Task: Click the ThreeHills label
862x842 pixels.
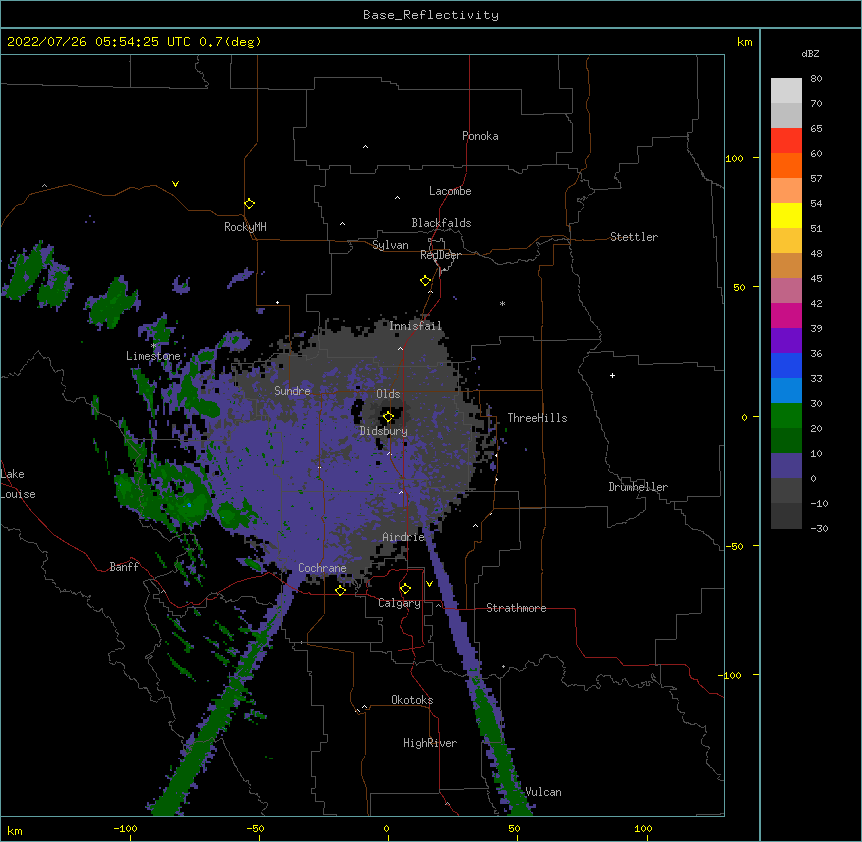Action: 537,418
